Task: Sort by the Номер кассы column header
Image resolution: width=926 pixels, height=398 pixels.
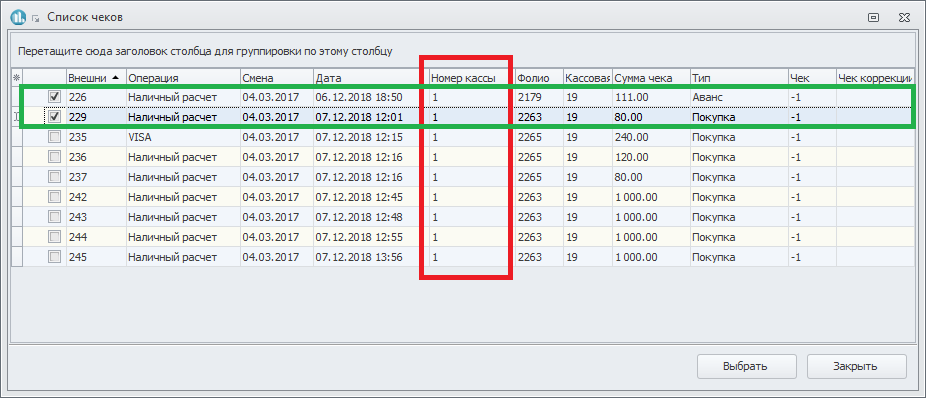Action: tap(471, 78)
